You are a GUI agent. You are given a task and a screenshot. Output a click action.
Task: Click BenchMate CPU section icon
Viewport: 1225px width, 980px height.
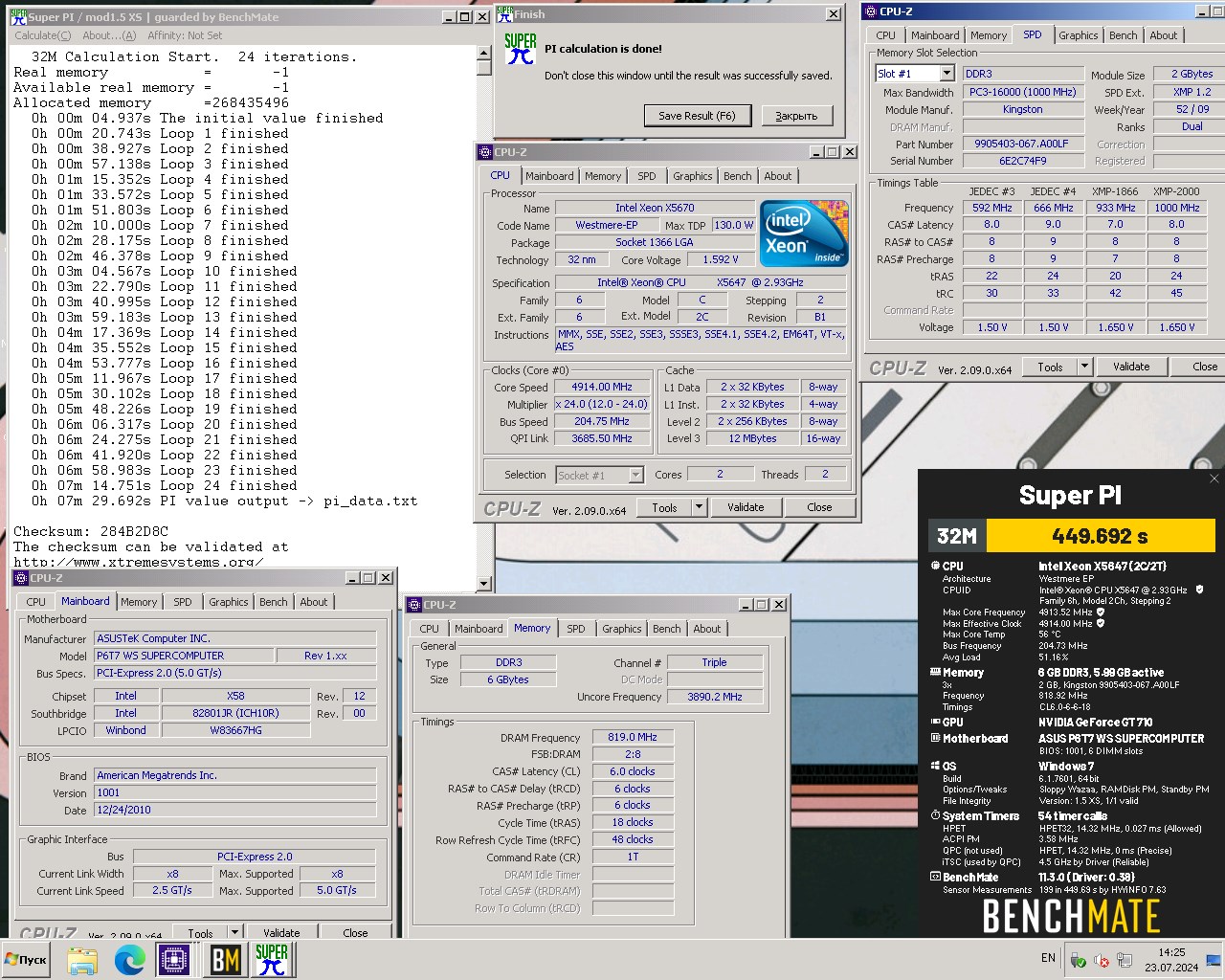935,567
